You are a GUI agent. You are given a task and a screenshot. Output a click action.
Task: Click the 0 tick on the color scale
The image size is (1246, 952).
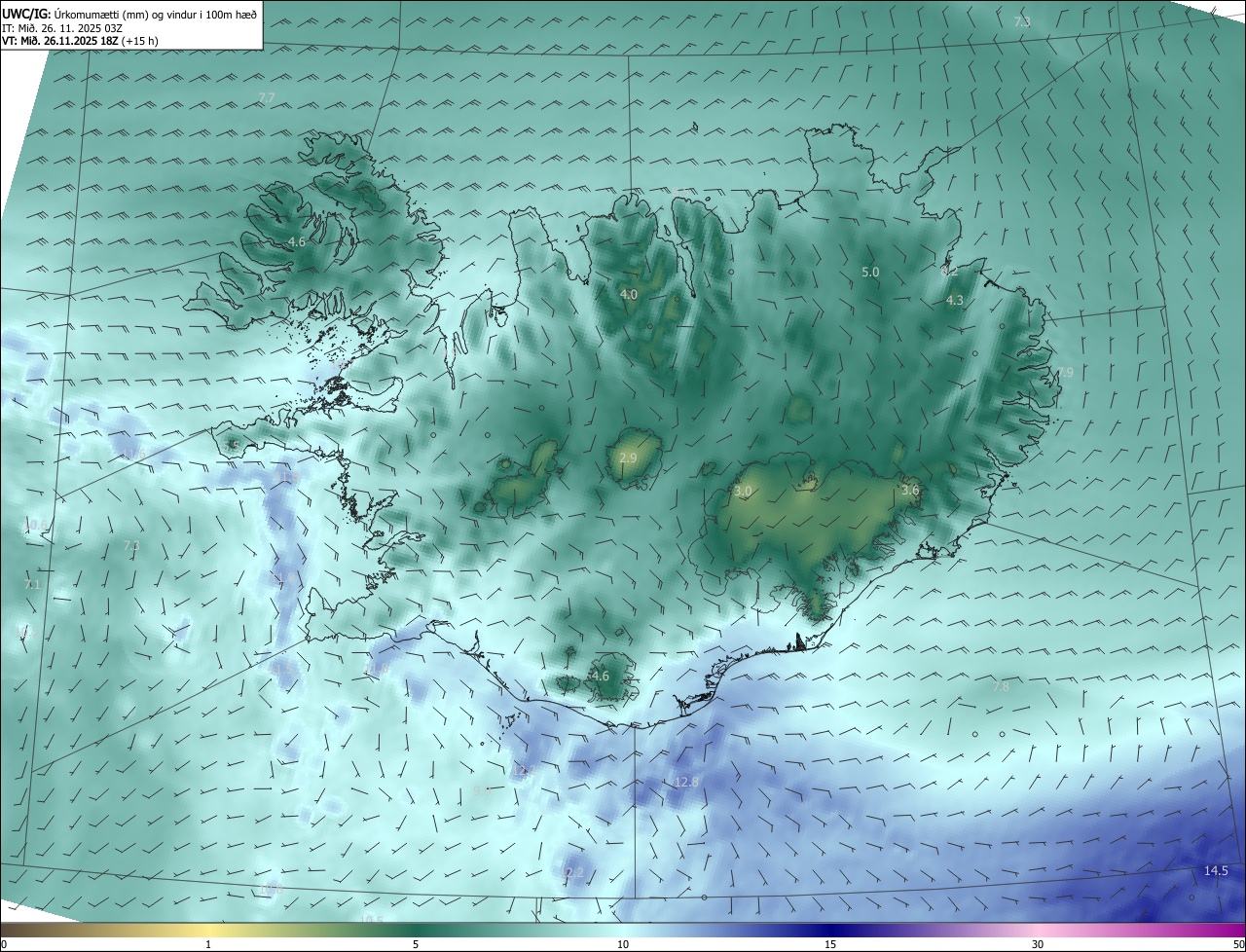coord(4,944)
